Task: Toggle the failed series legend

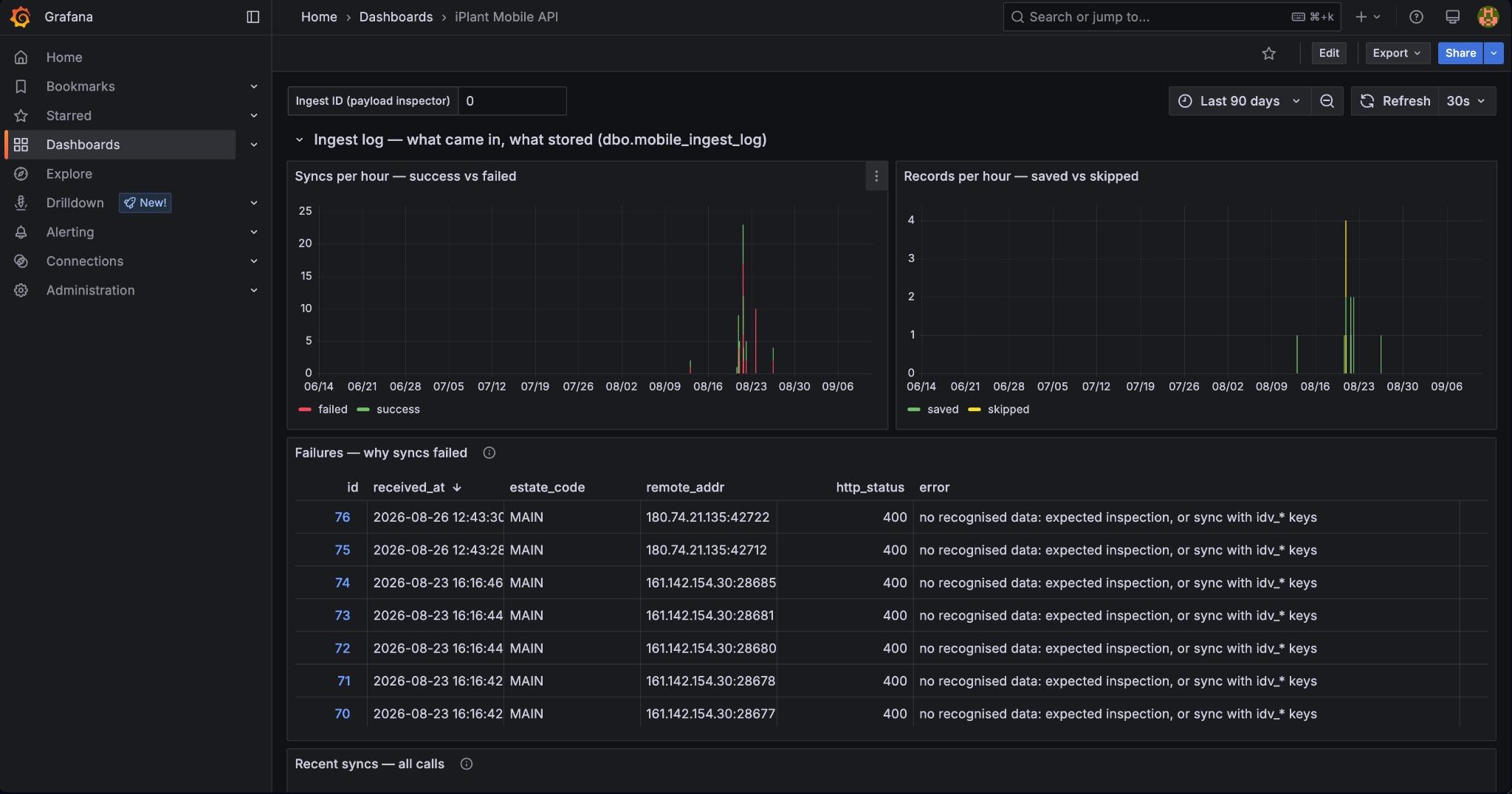Action: (323, 410)
